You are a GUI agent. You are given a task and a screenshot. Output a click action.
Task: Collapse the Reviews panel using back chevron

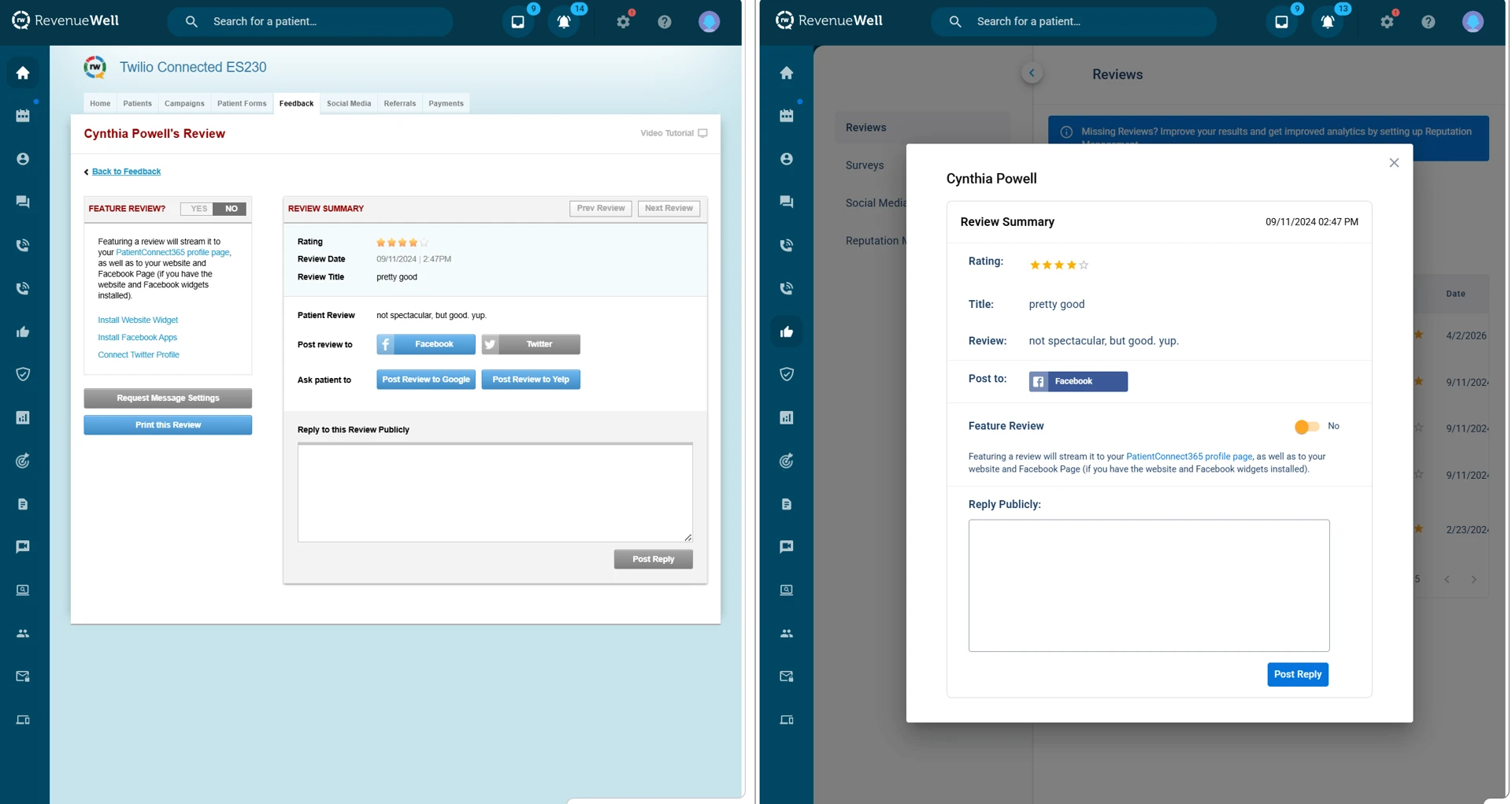(x=1032, y=72)
